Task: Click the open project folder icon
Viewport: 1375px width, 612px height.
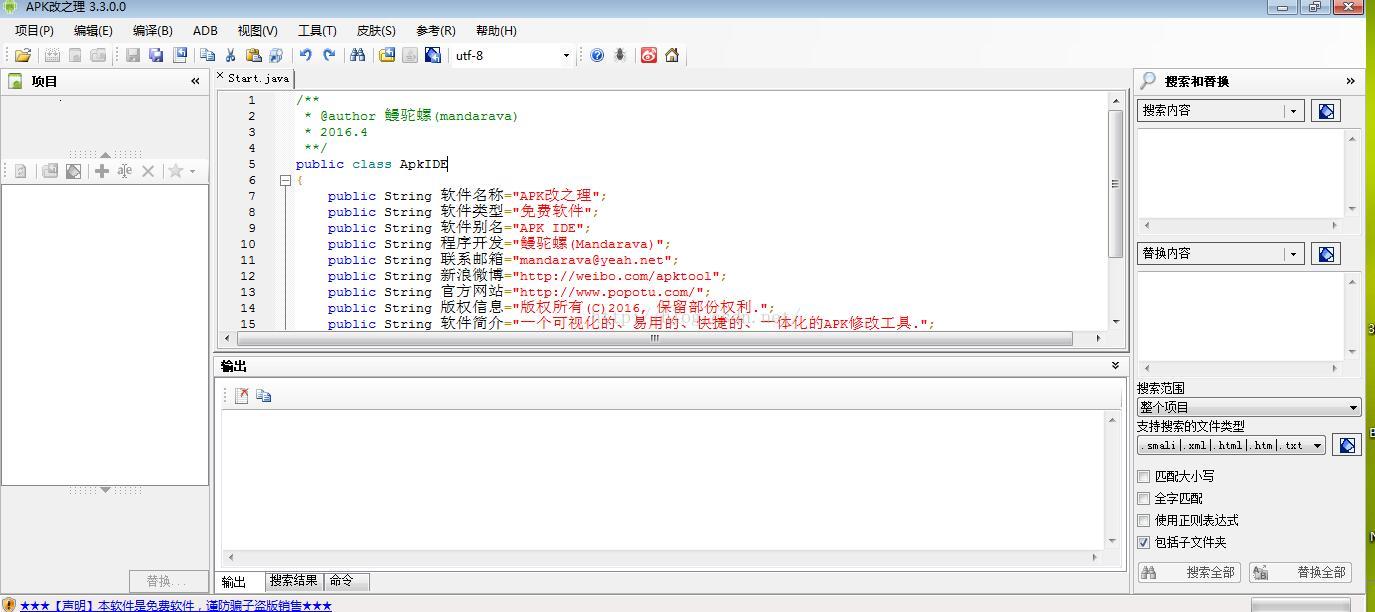Action: pos(23,56)
